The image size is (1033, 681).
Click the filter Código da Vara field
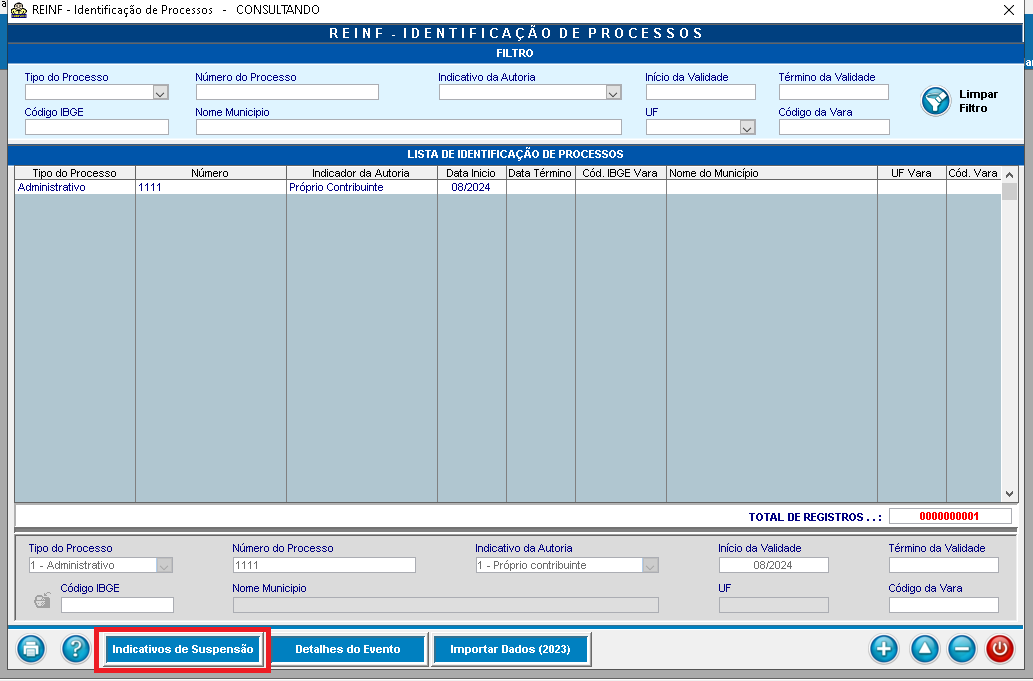click(834, 127)
